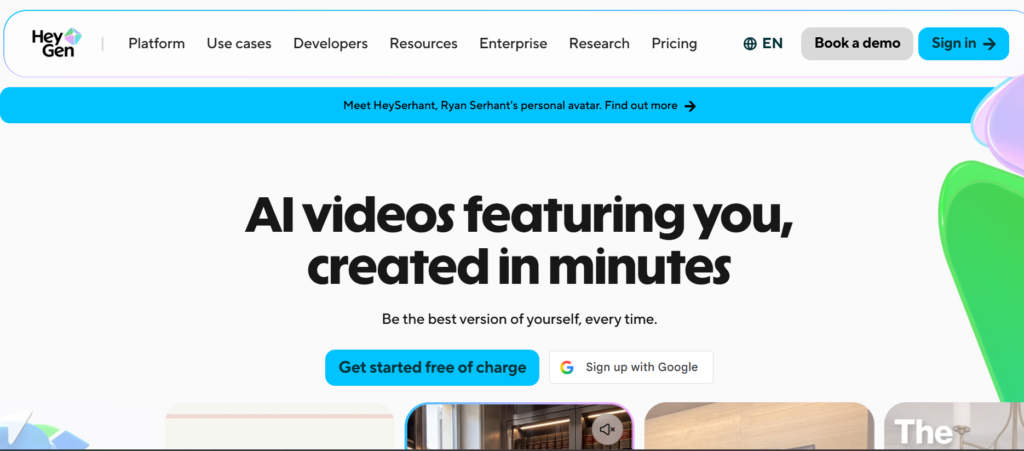Click the globe language icon
The width and height of the screenshot is (1024, 451).
(750, 44)
